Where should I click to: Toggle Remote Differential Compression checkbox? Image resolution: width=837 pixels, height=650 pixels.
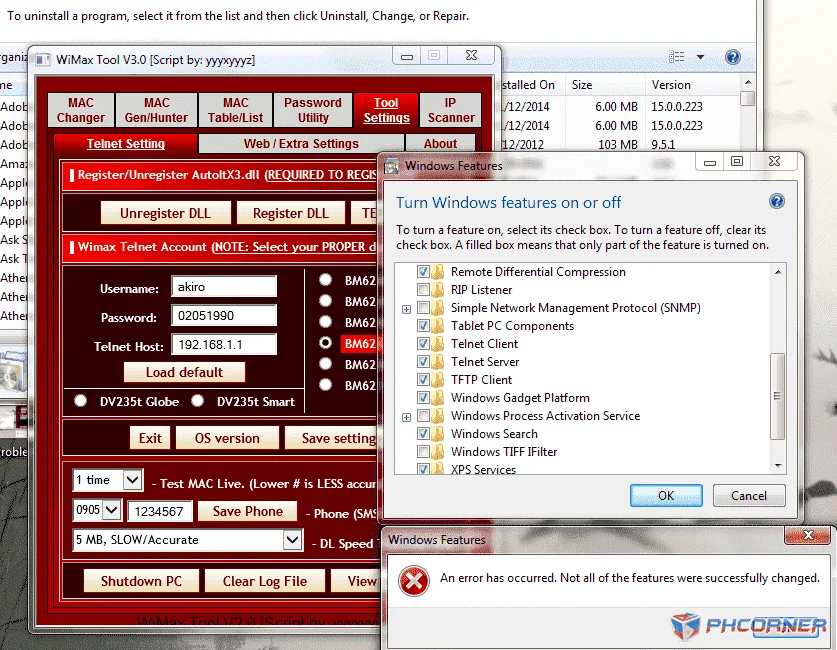click(423, 272)
